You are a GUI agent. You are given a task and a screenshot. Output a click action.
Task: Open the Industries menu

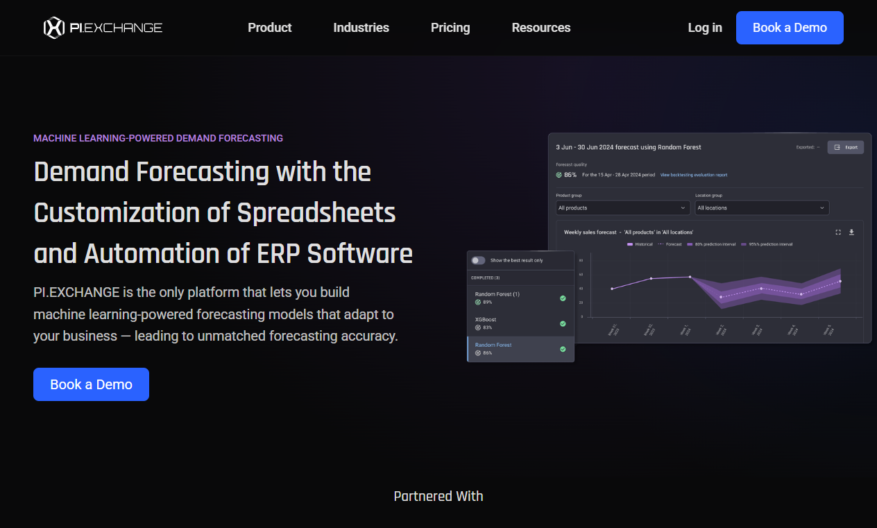point(361,27)
